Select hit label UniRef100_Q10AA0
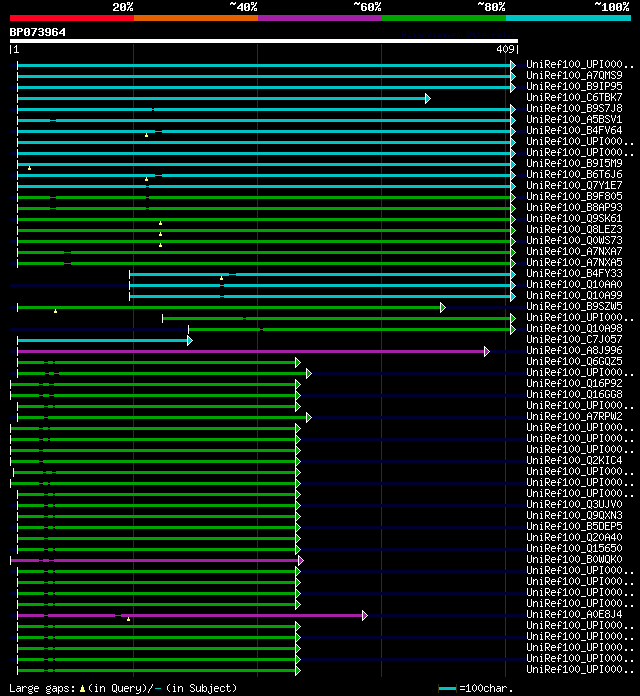This screenshot has height=696, width=640. click(574, 284)
